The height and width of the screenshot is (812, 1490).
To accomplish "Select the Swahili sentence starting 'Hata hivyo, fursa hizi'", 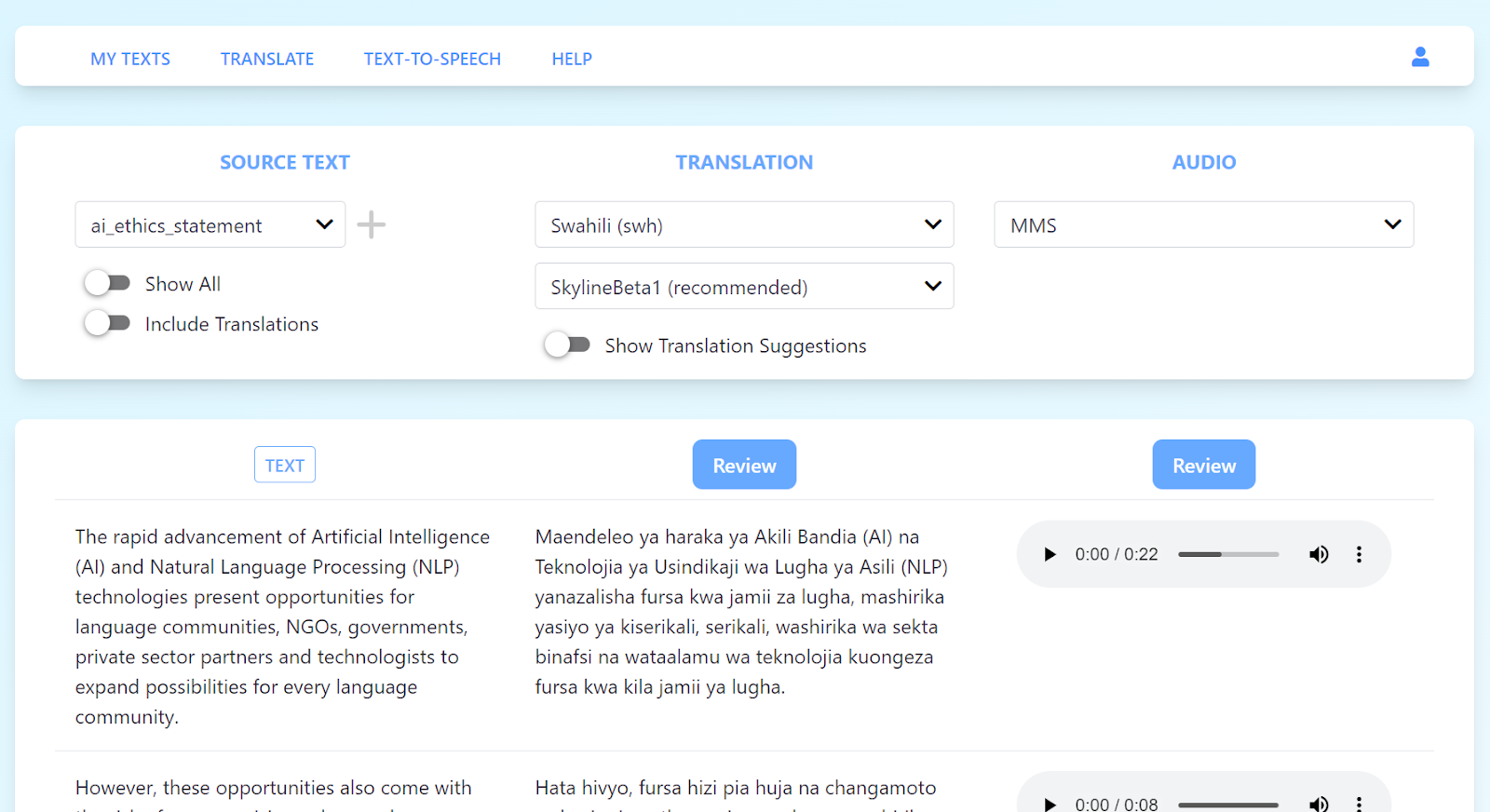I will [x=736, y=788].
